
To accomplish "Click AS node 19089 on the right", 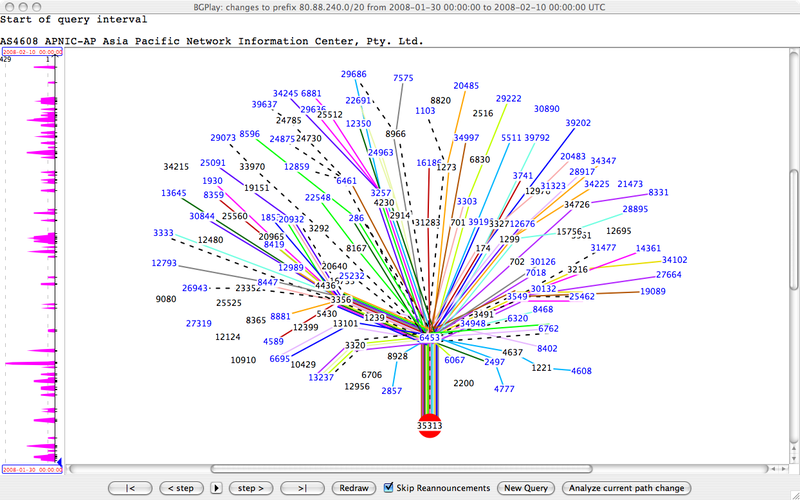I will (653, 291).
